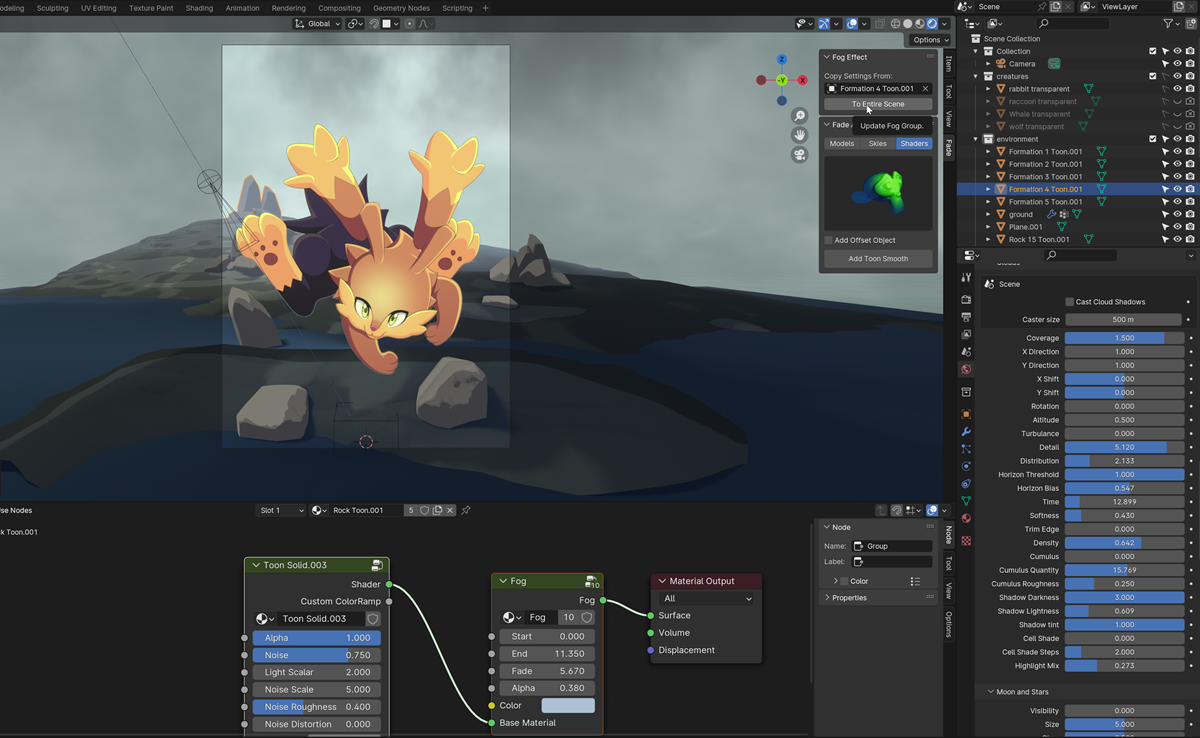
Task: Pin the Scene with the pin icon
Action: tap(1041, 7)
